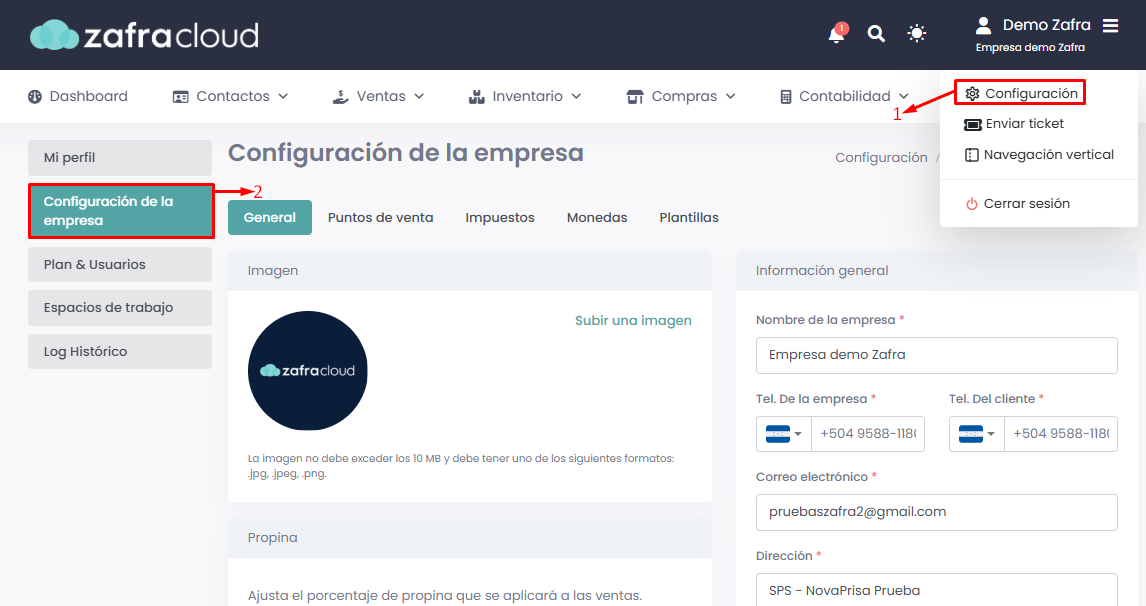Viewport: 1146px width, 606px height.
Task: Open the notifications bell
Action: point(838,34)
